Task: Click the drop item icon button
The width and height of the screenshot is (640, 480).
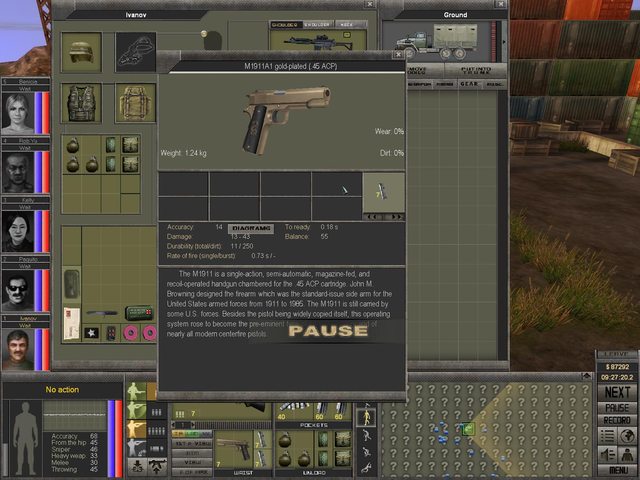Action: (x=137, y=467)
